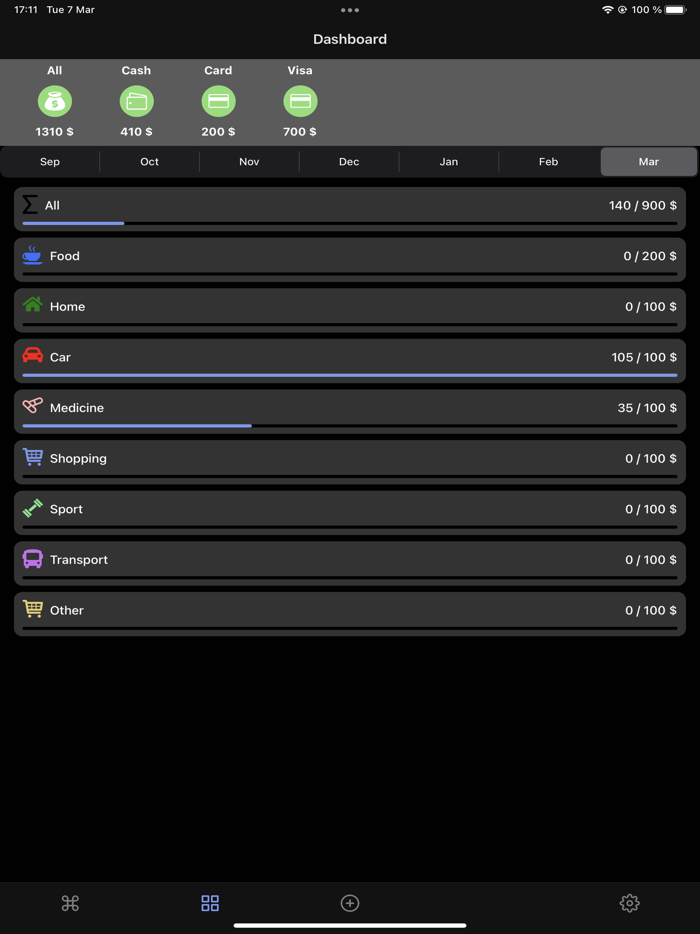Click the Car budget progress bar

[350, 373]
